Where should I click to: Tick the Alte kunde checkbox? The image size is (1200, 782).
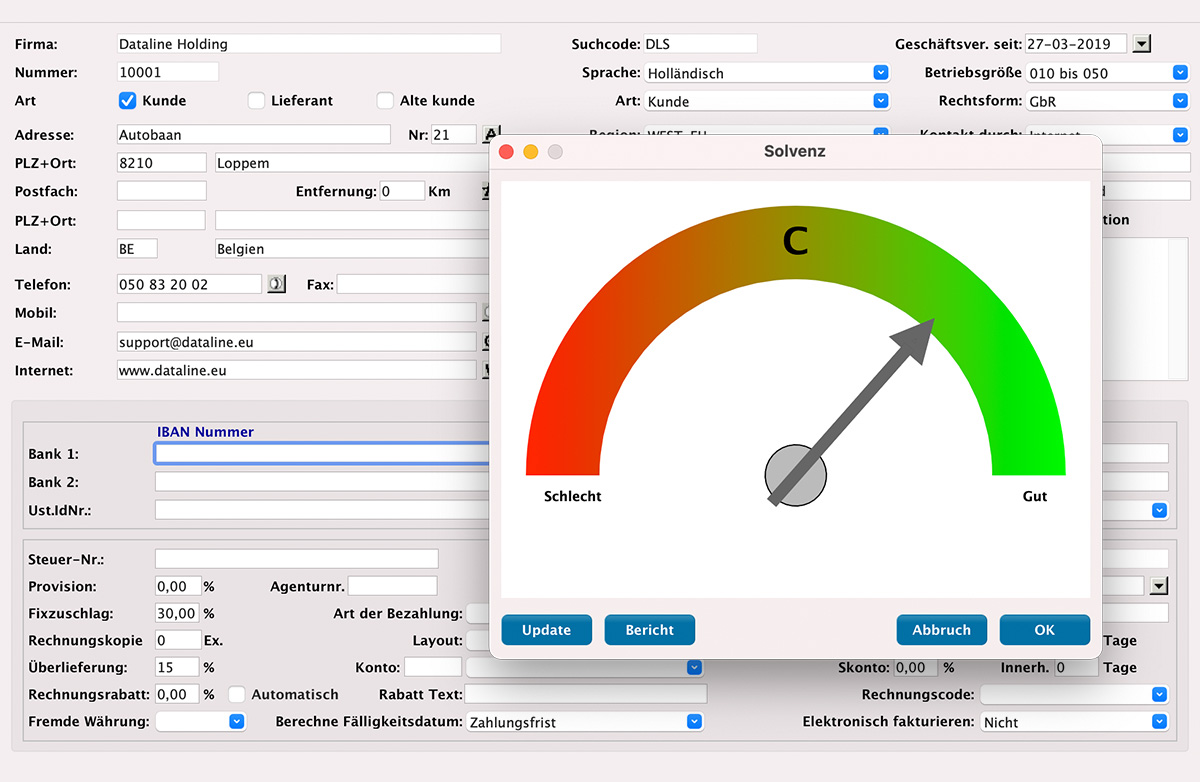point(385,101)
